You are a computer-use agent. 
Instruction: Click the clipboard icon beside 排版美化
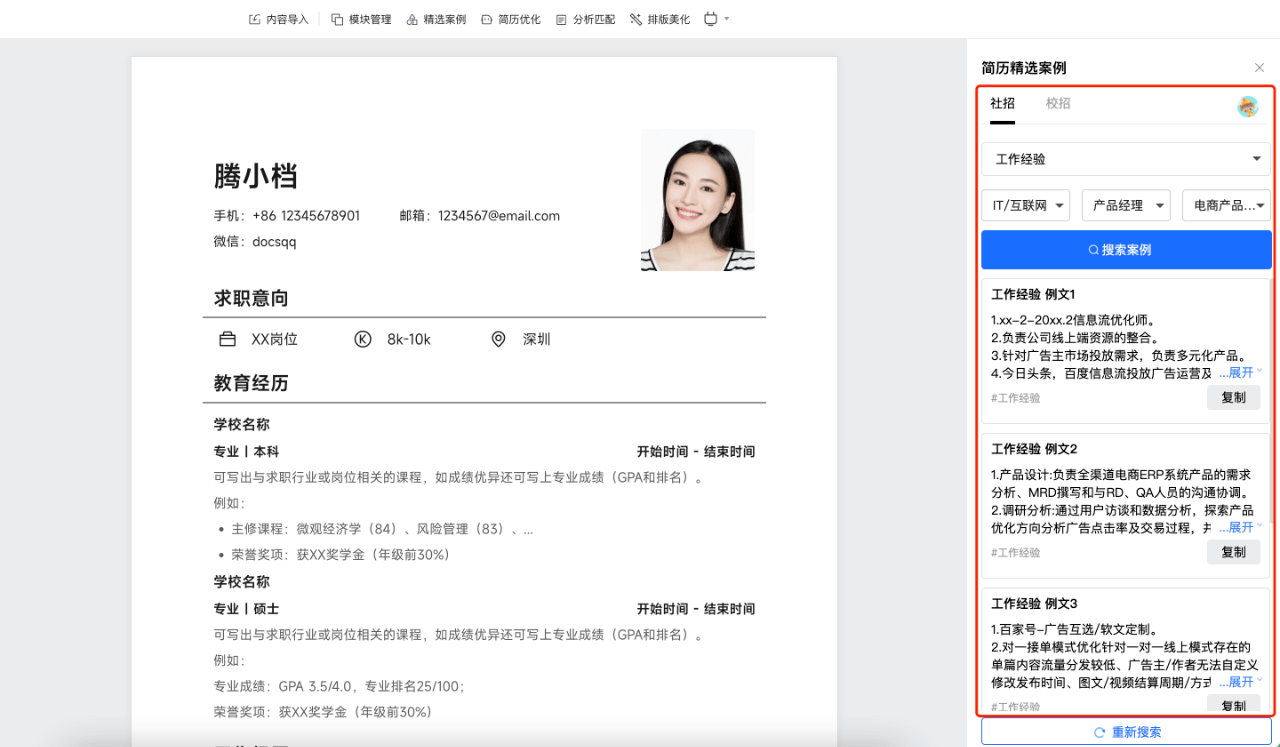point(708,18)
